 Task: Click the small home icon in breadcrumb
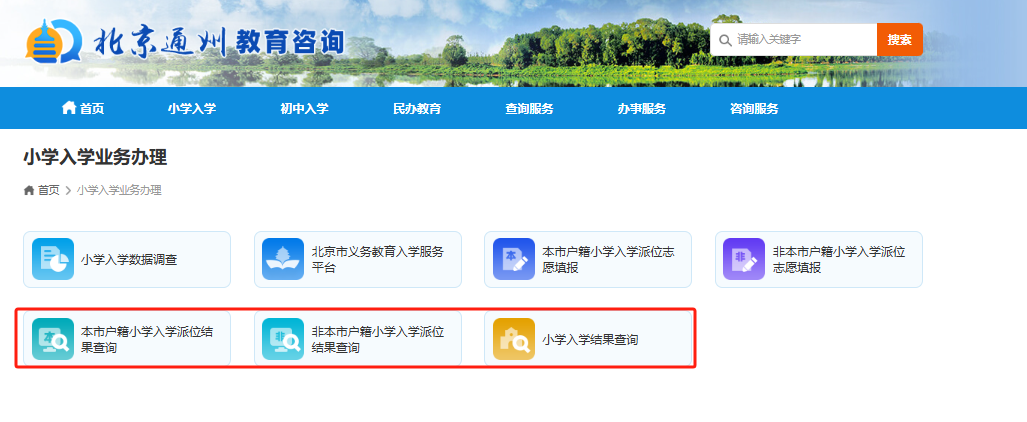(x=29, y=191)
